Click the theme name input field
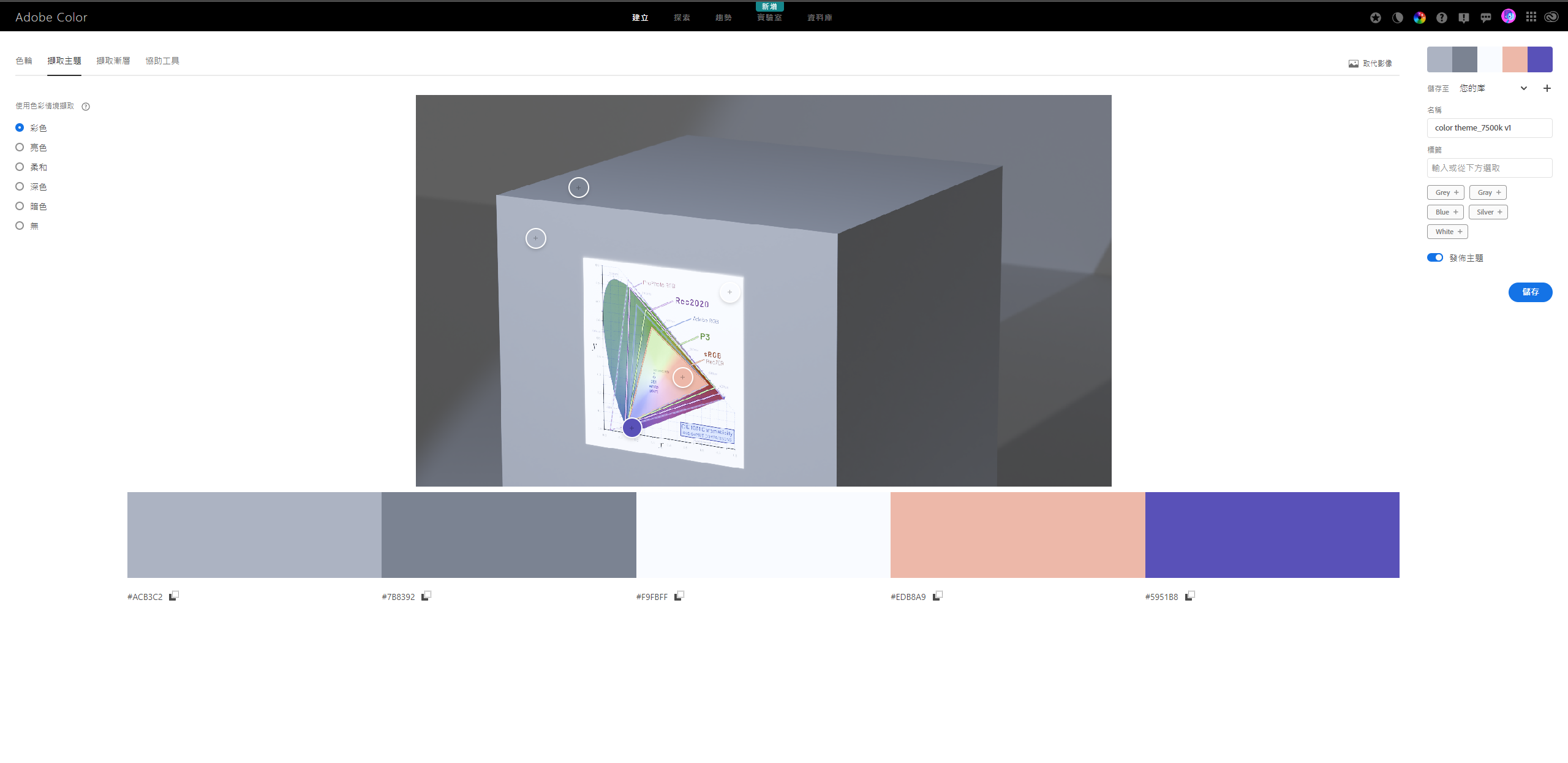The width and height of the screenshot is (1568, 763). (1490, 128)
